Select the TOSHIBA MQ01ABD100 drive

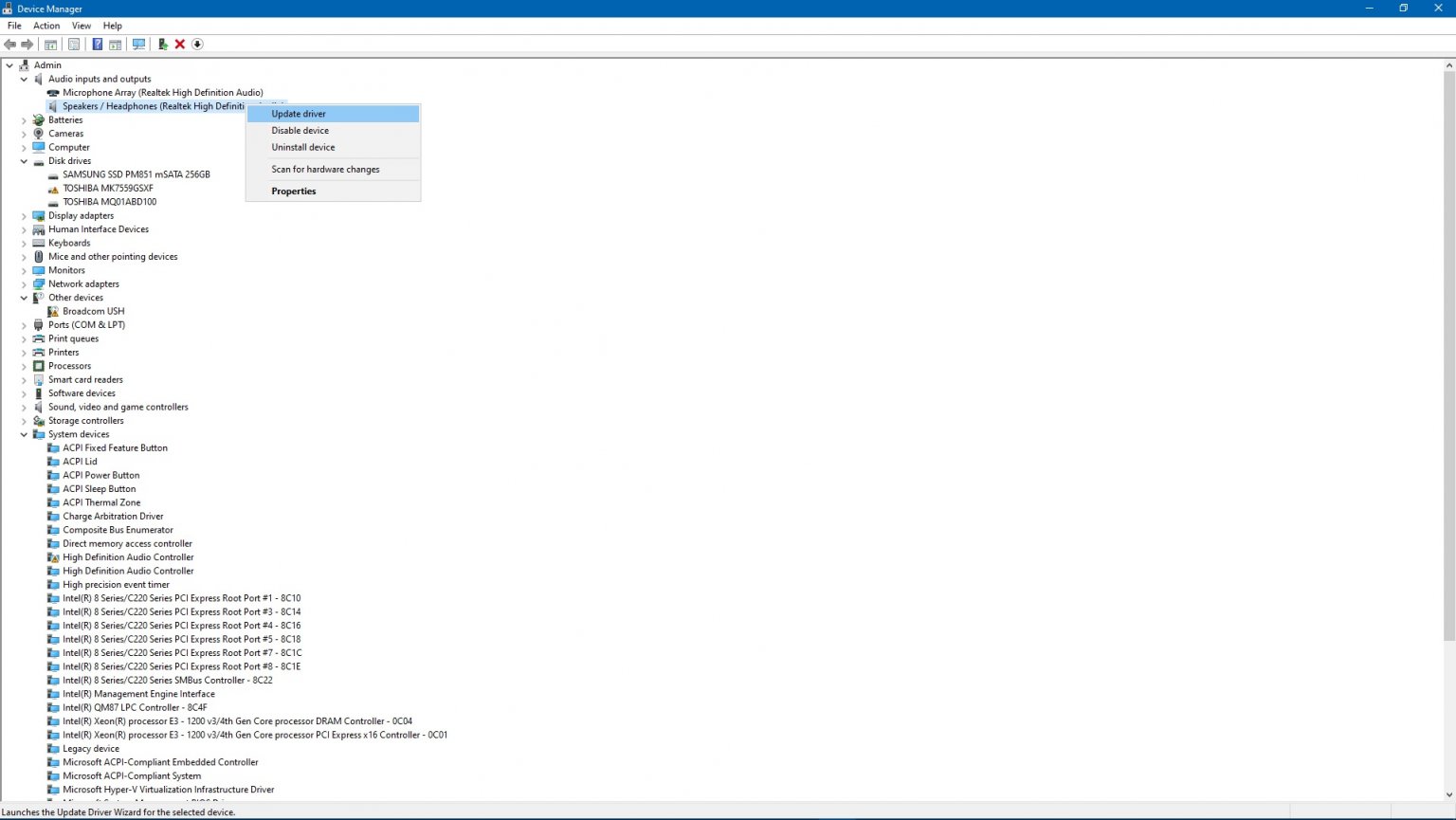110,202
